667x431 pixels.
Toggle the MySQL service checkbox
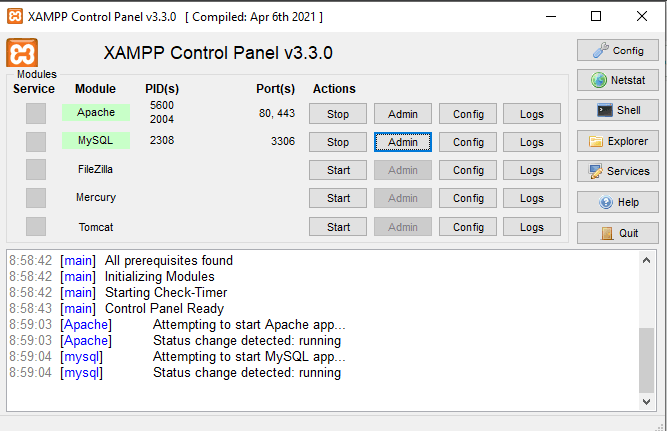[x=36, y=141]
